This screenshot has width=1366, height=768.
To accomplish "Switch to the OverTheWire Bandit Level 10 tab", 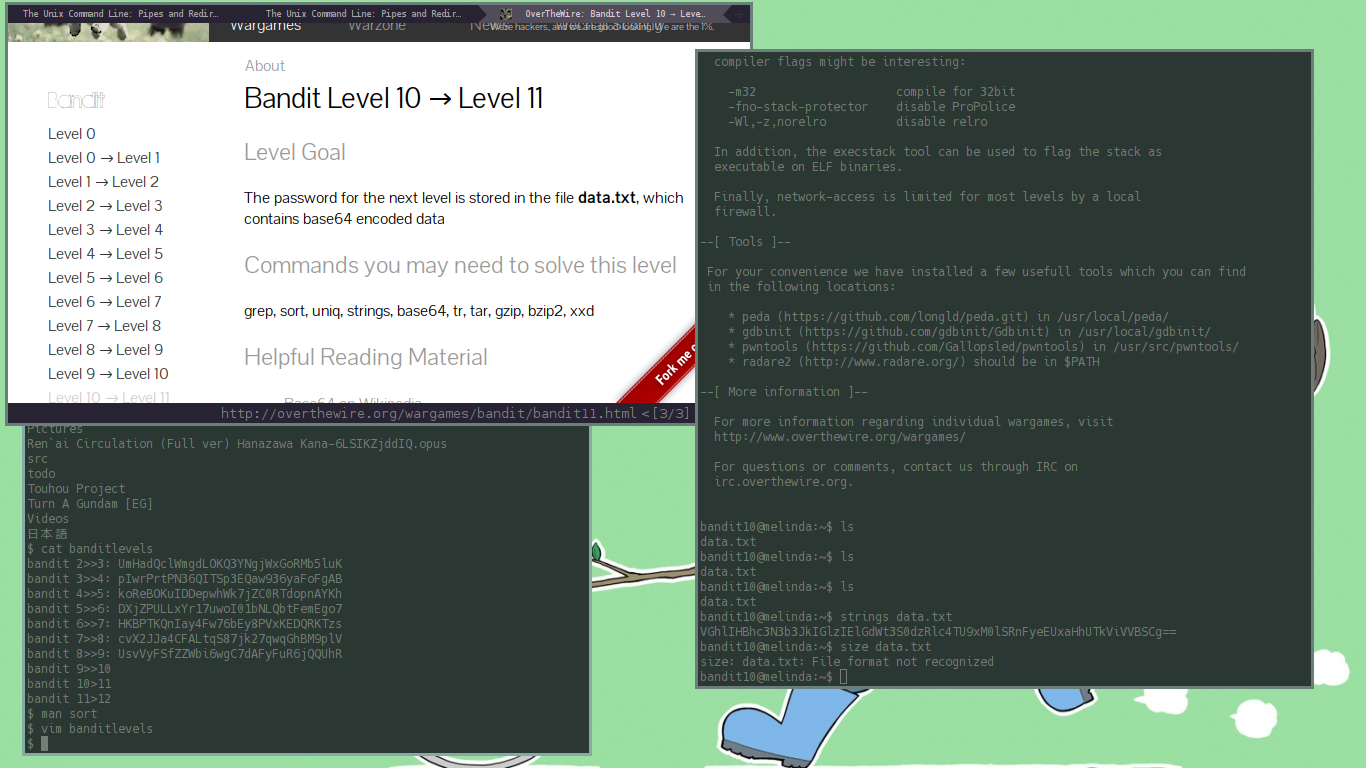I will pos(614,14).
